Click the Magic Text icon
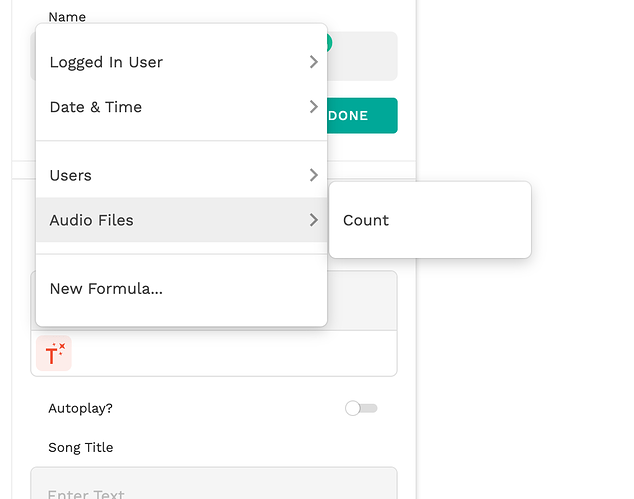 pyautogui.click(x=54, y=354)
